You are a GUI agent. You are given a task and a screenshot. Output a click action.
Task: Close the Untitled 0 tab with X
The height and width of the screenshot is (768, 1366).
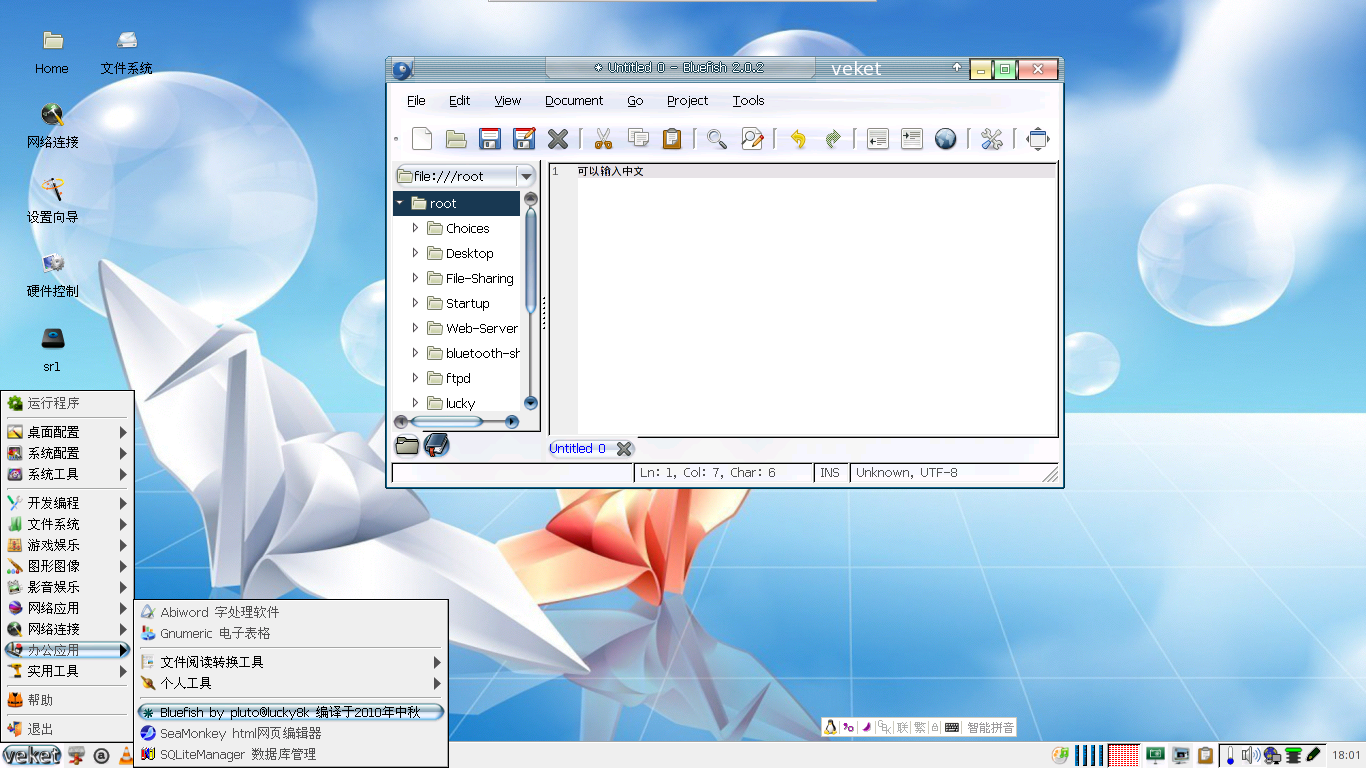click(624, 449)
